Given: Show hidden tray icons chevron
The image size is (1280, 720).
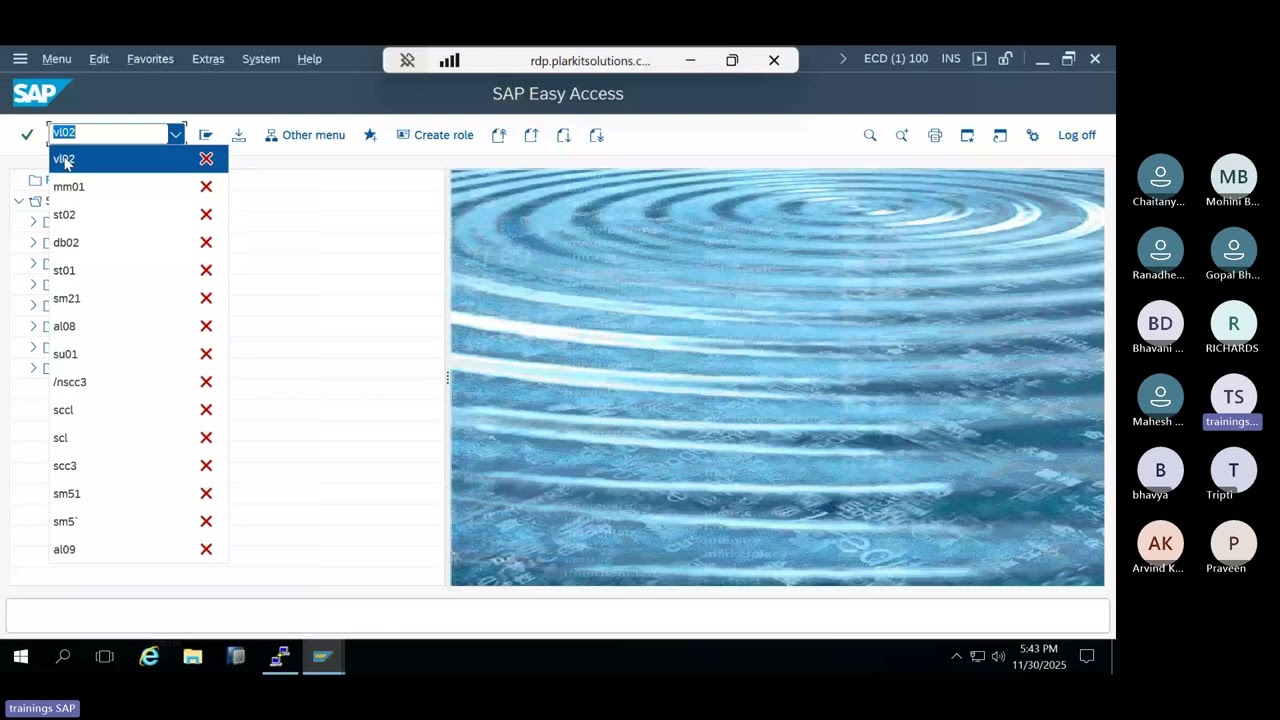Looking at the screenshot, I should tap(956, 657).
